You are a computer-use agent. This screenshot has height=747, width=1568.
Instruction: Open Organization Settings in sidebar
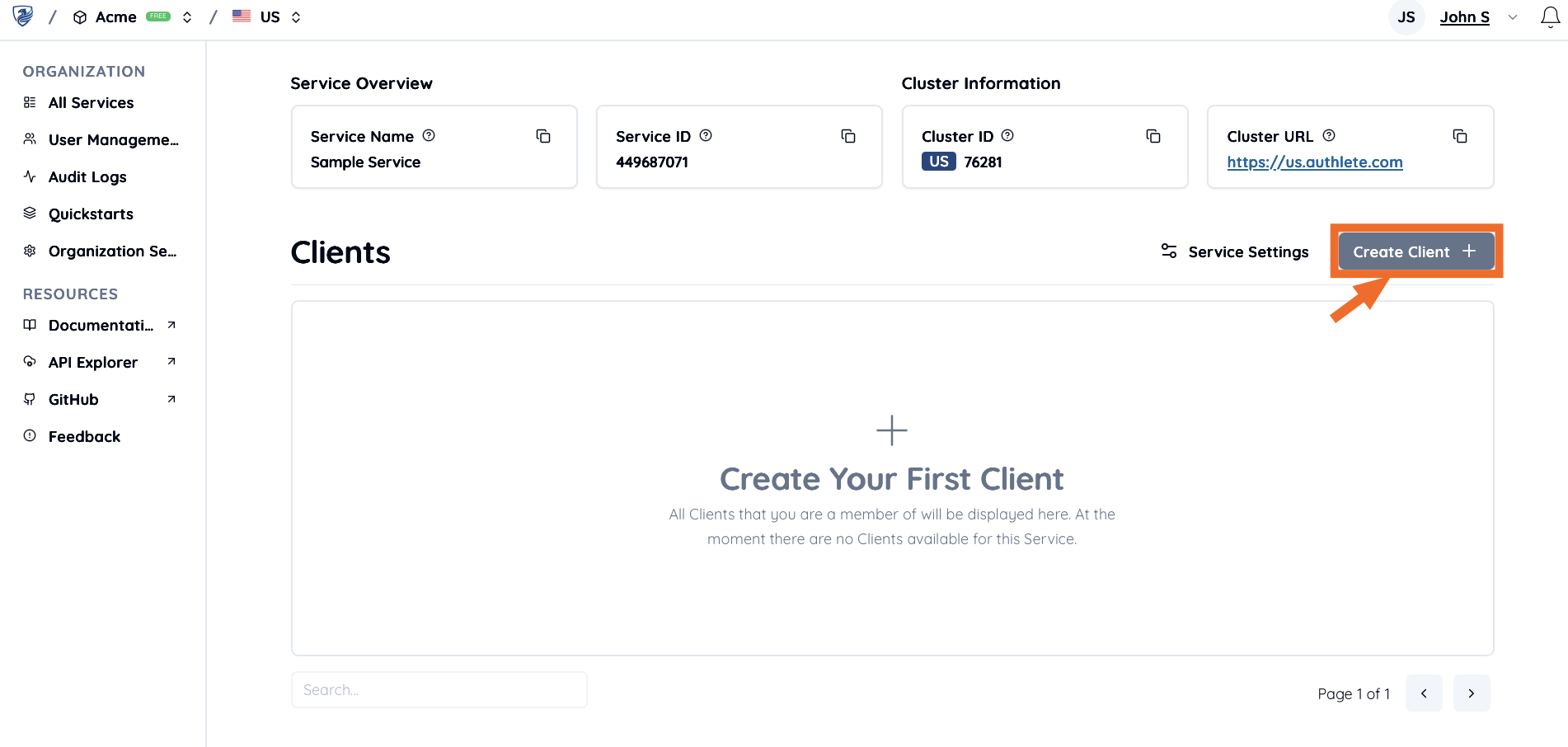pos(112,251)
